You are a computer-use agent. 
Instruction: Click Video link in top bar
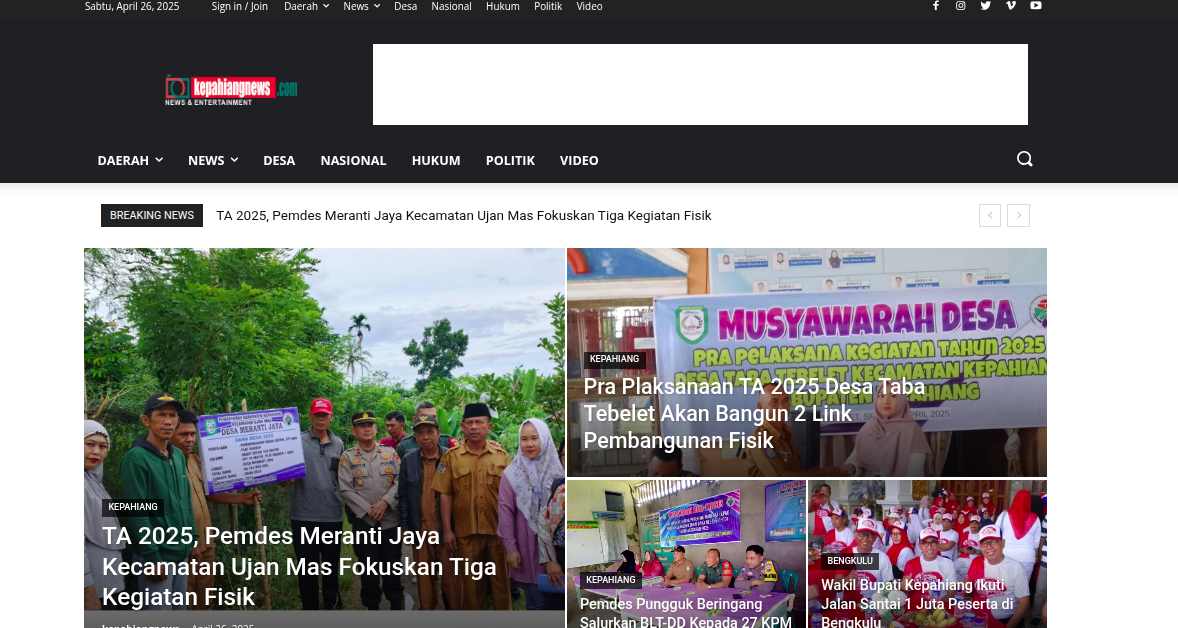(589, 6)
